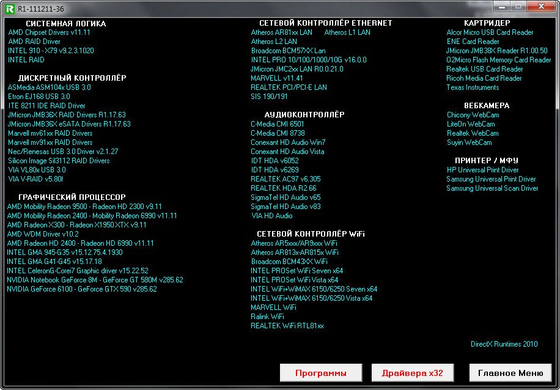Choose REALTEK WiFi RTL81xx
Screen dimensions: 560x390
[287, 326]
